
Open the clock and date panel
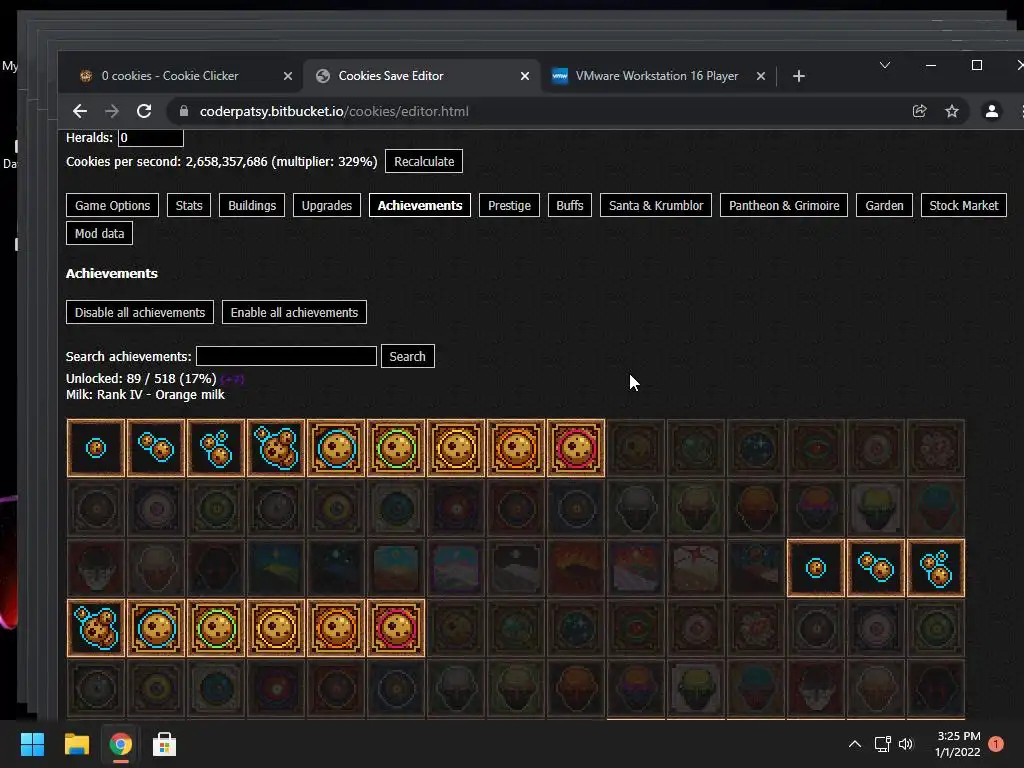(x=958, y=744)
